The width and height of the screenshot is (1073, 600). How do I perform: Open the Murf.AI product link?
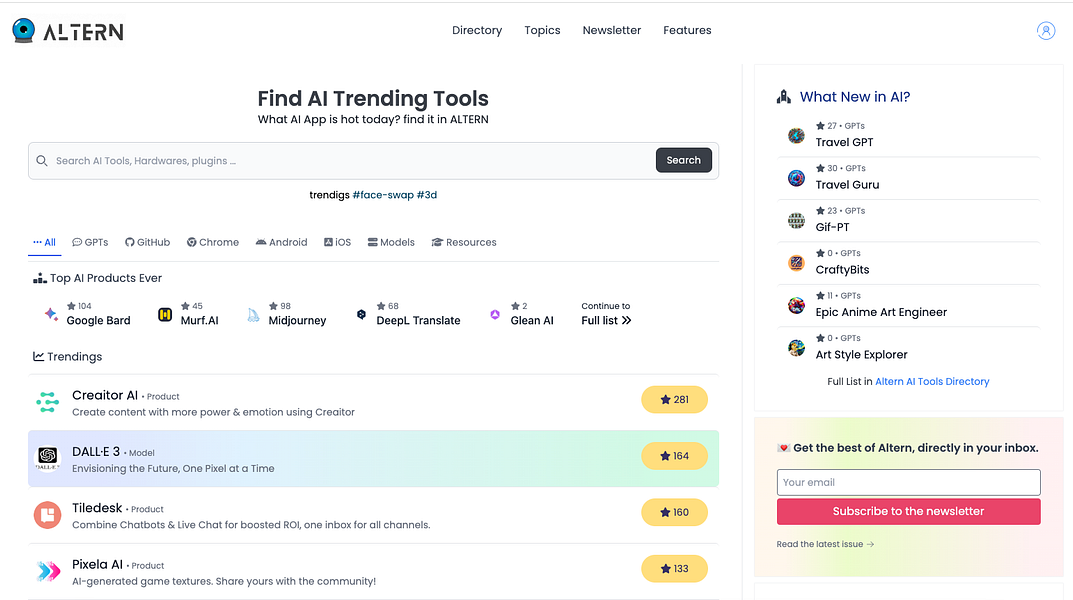pos(200,320)
